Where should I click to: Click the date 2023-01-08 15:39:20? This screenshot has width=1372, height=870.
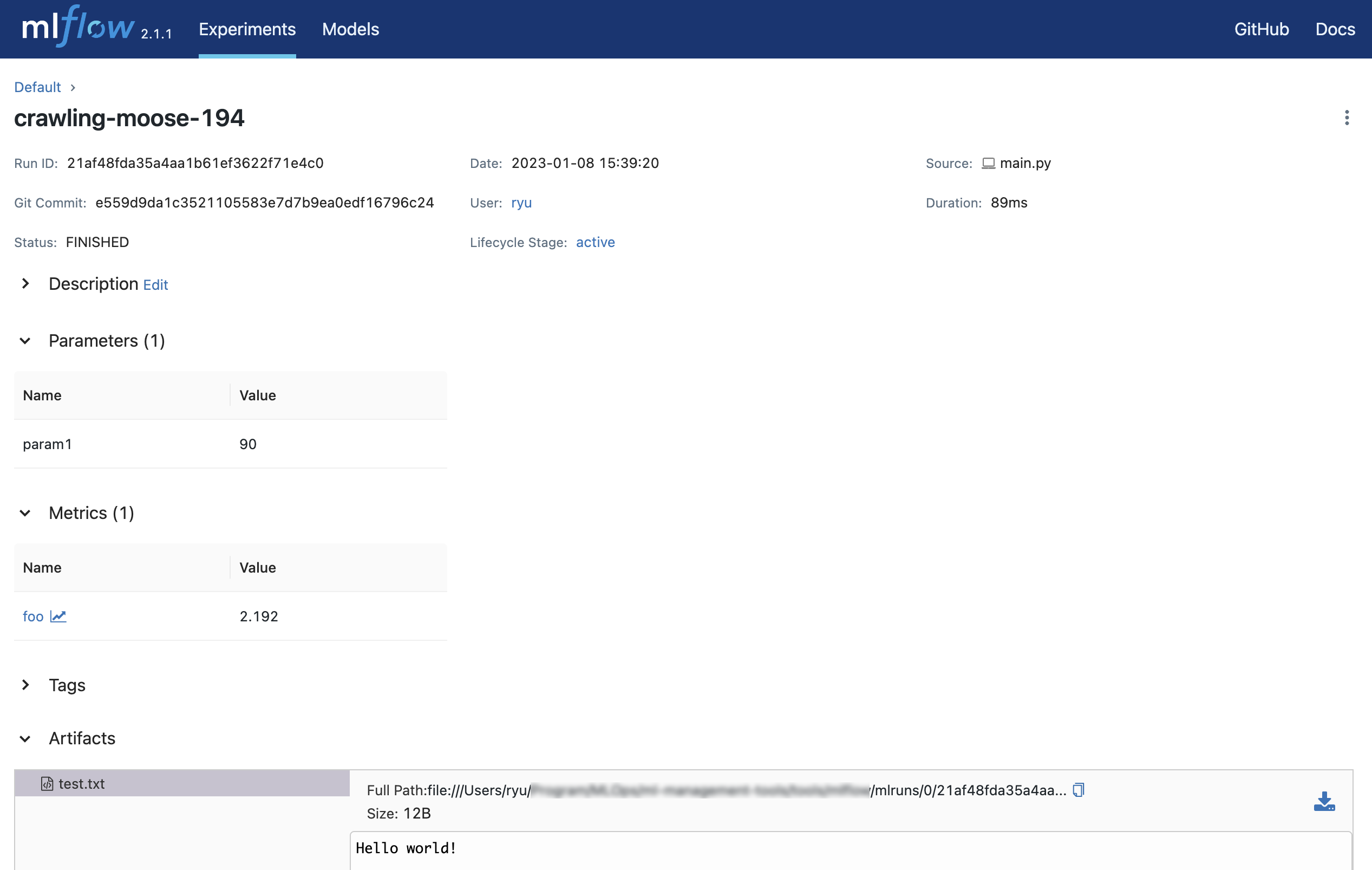585,163
